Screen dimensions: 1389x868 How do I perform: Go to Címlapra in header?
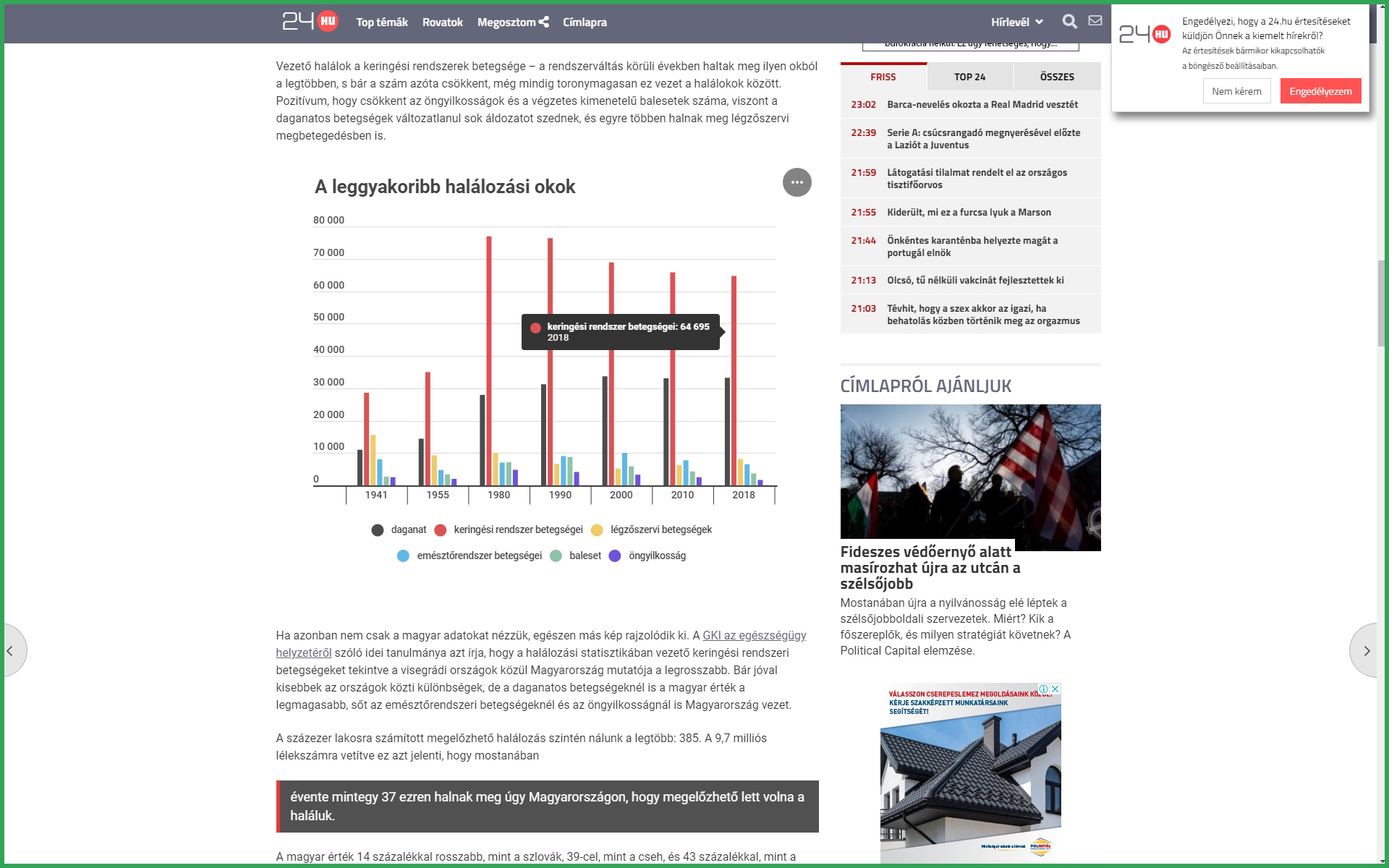pyautogui.click(x=585, y=22)
